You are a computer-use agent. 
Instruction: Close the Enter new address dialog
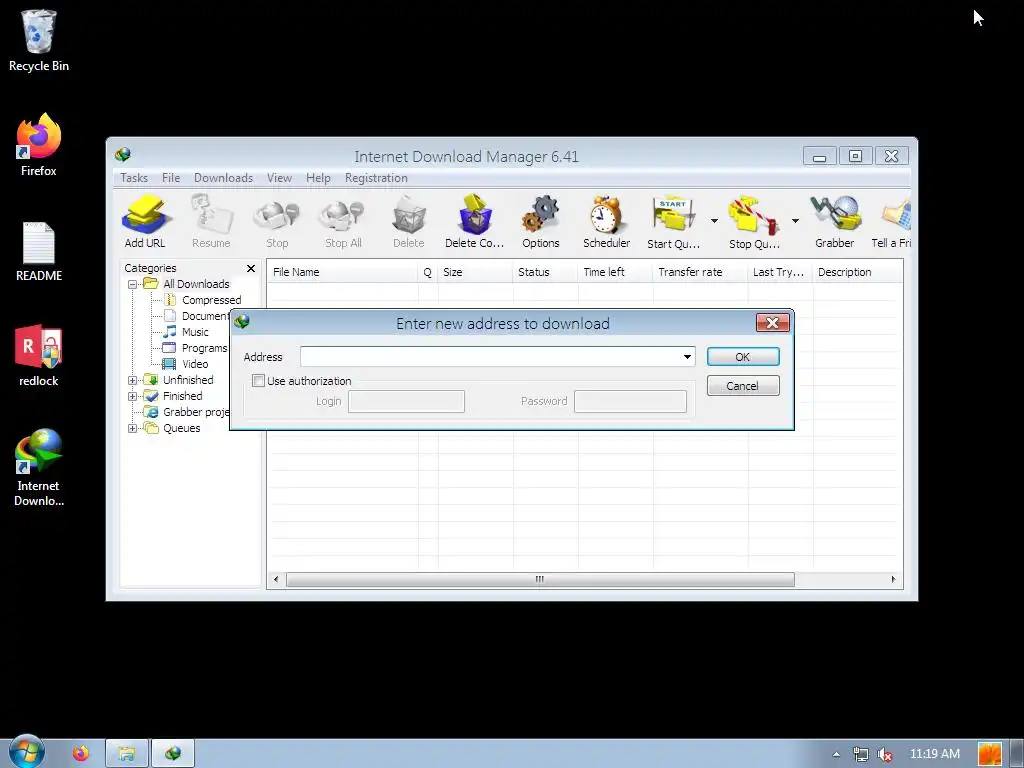773,323
